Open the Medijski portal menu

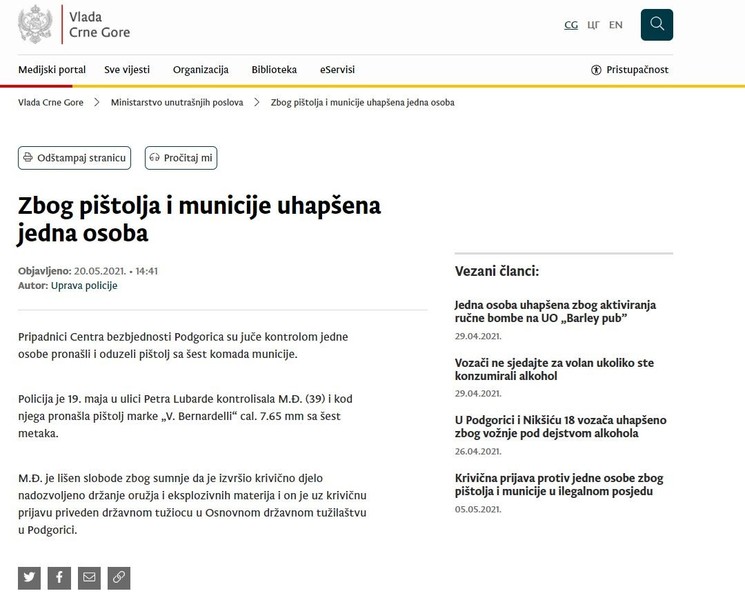pyautogui.click(x=52, y=70)
